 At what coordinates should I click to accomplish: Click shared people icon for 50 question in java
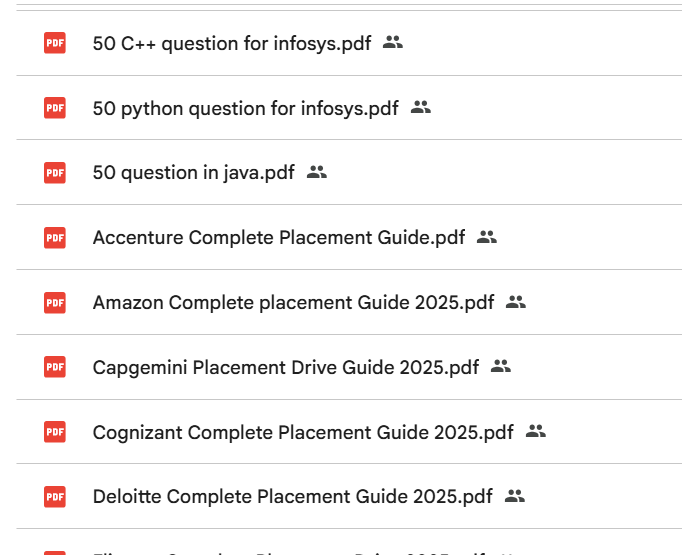[317, 172]
